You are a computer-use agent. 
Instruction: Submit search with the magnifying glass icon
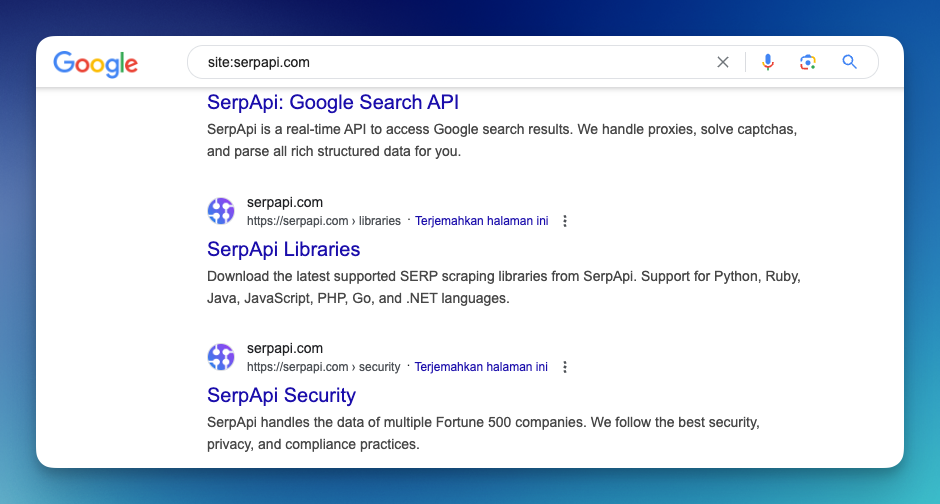tap(849, 62)
